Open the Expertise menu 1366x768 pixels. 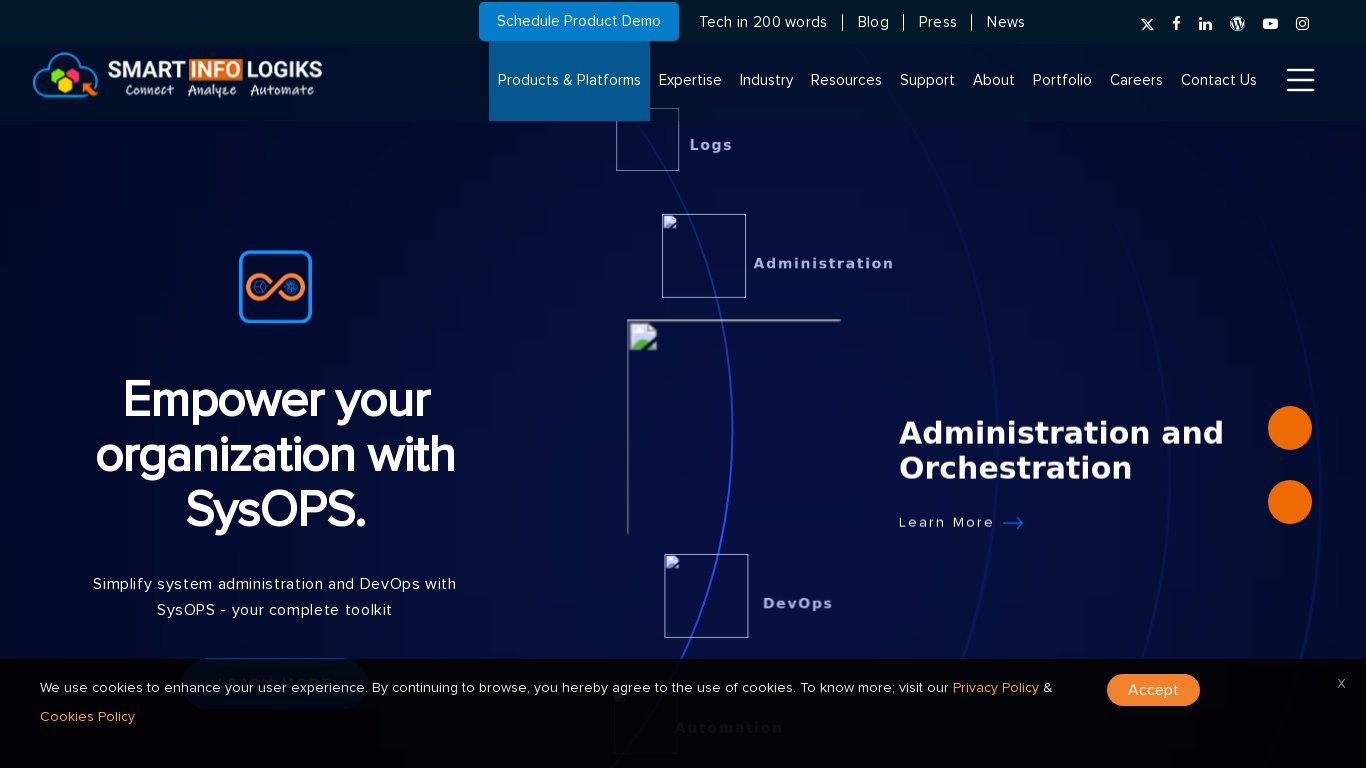pyautogui.click(x=690, y=80)
